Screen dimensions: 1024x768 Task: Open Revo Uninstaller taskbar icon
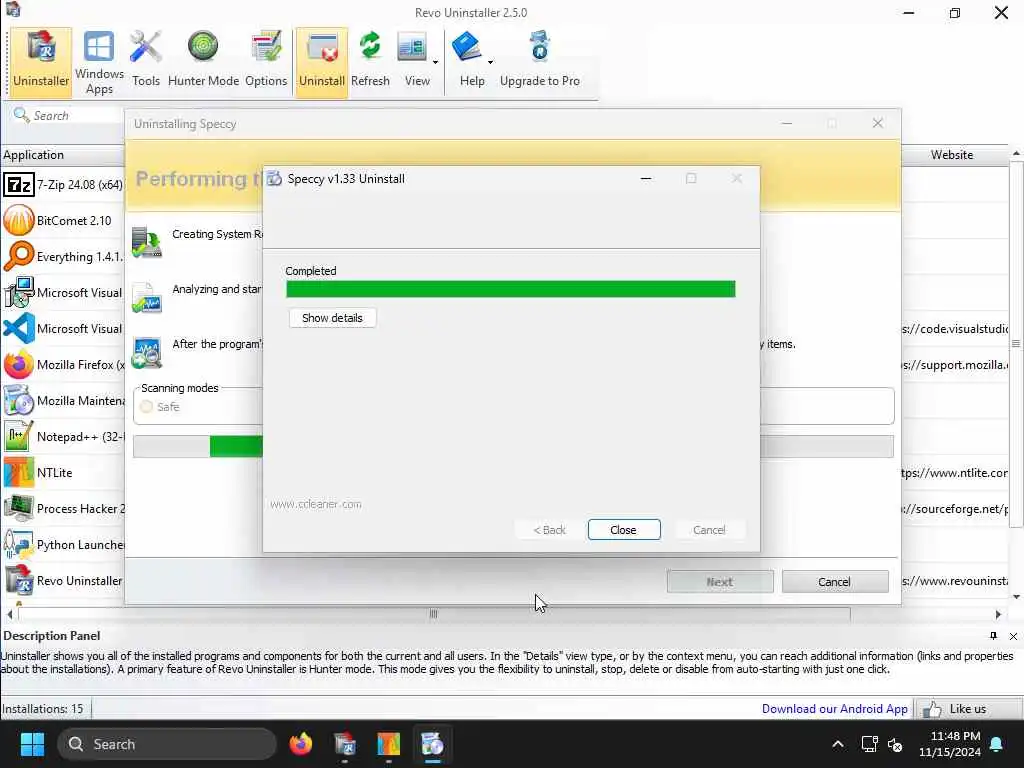(345, 744)
